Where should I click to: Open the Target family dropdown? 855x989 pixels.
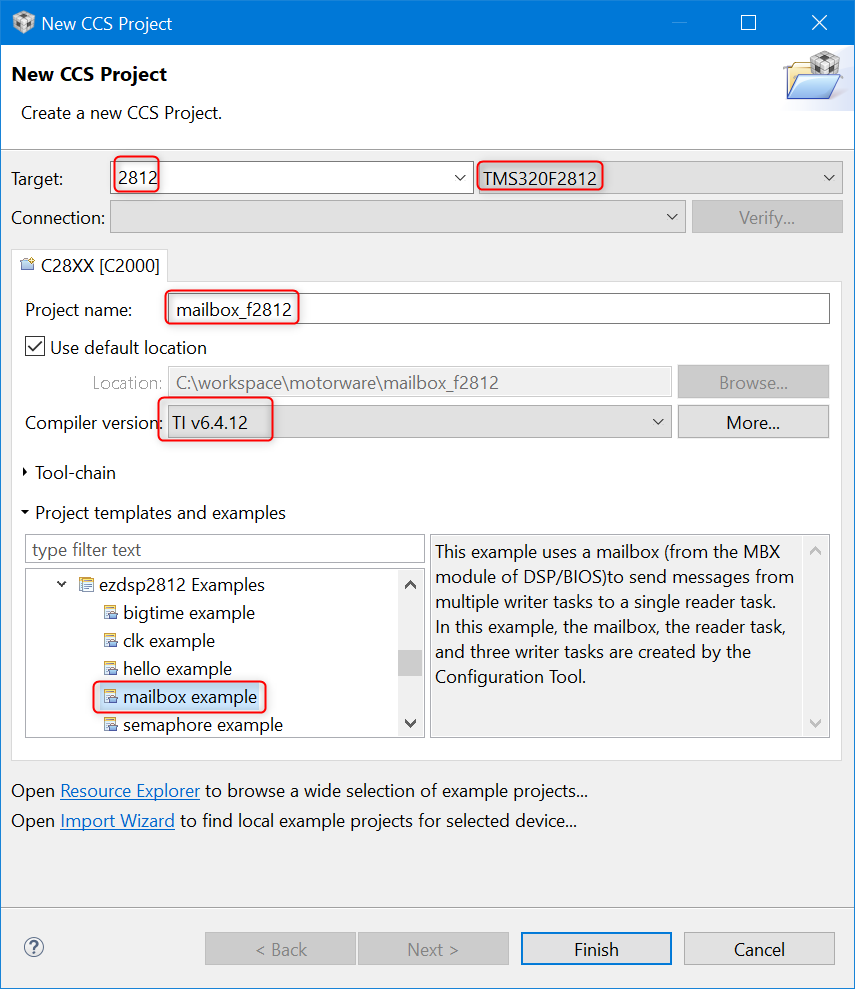pos(460,178)
